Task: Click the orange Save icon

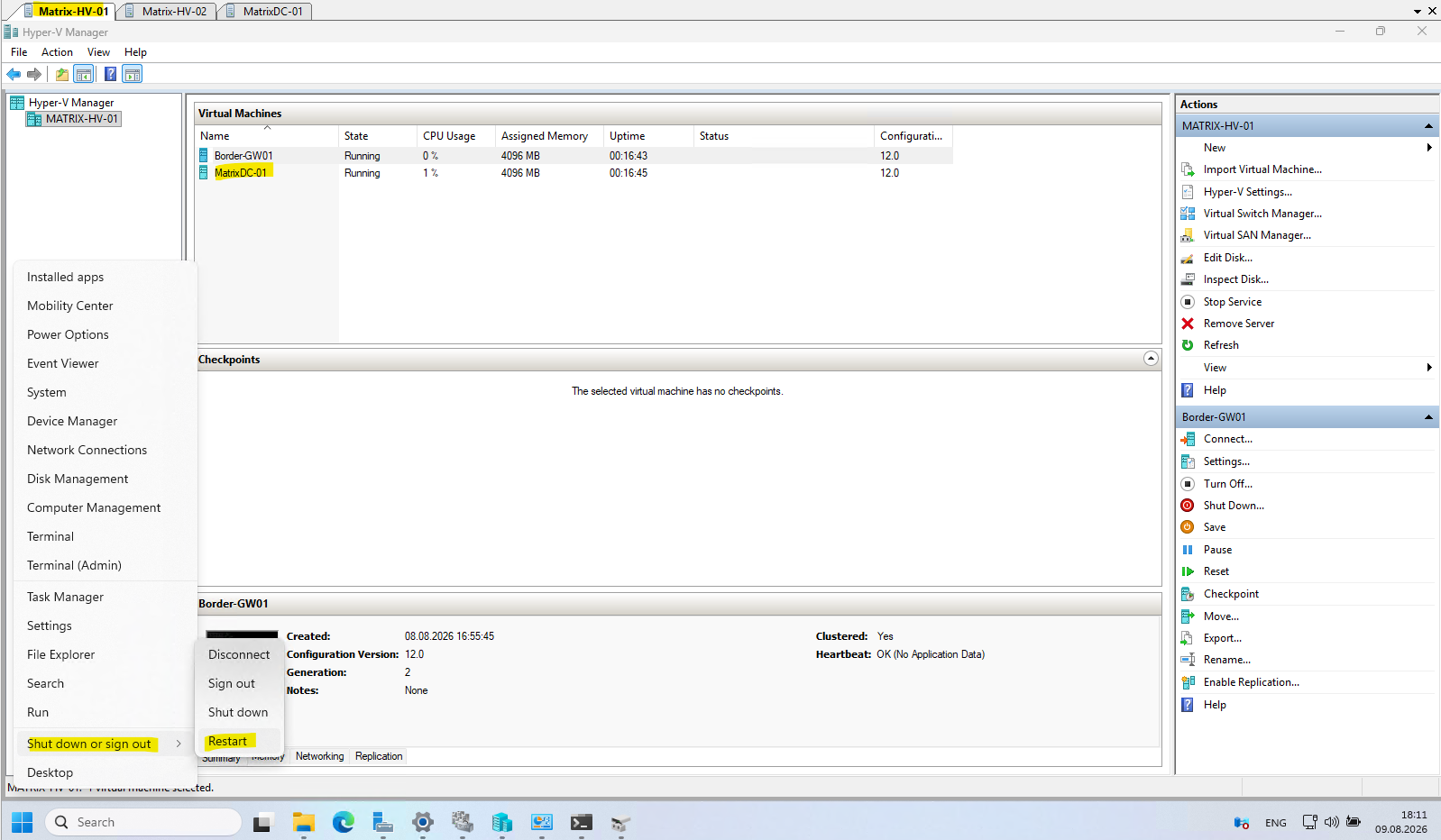Action: tap(1188, 527)
